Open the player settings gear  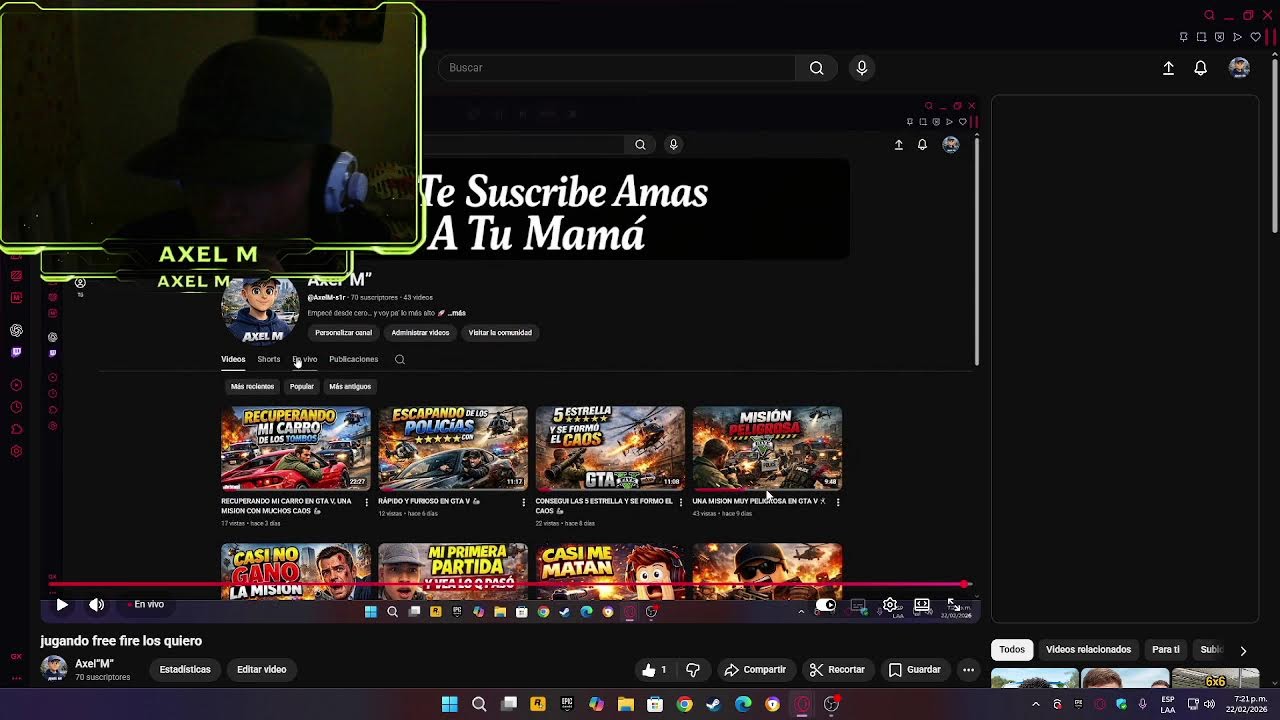point(889,605)
